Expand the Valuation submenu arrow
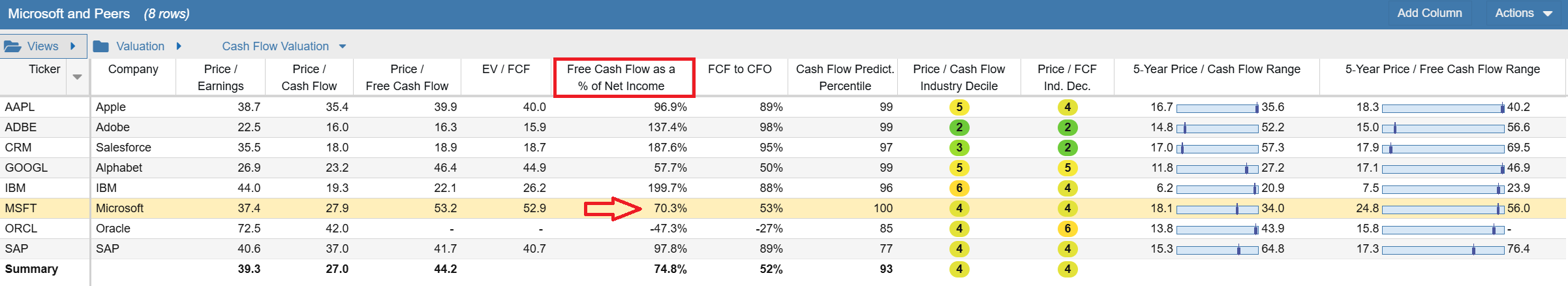The width and height of the screenshot is (1568, 286). [179, 46]
